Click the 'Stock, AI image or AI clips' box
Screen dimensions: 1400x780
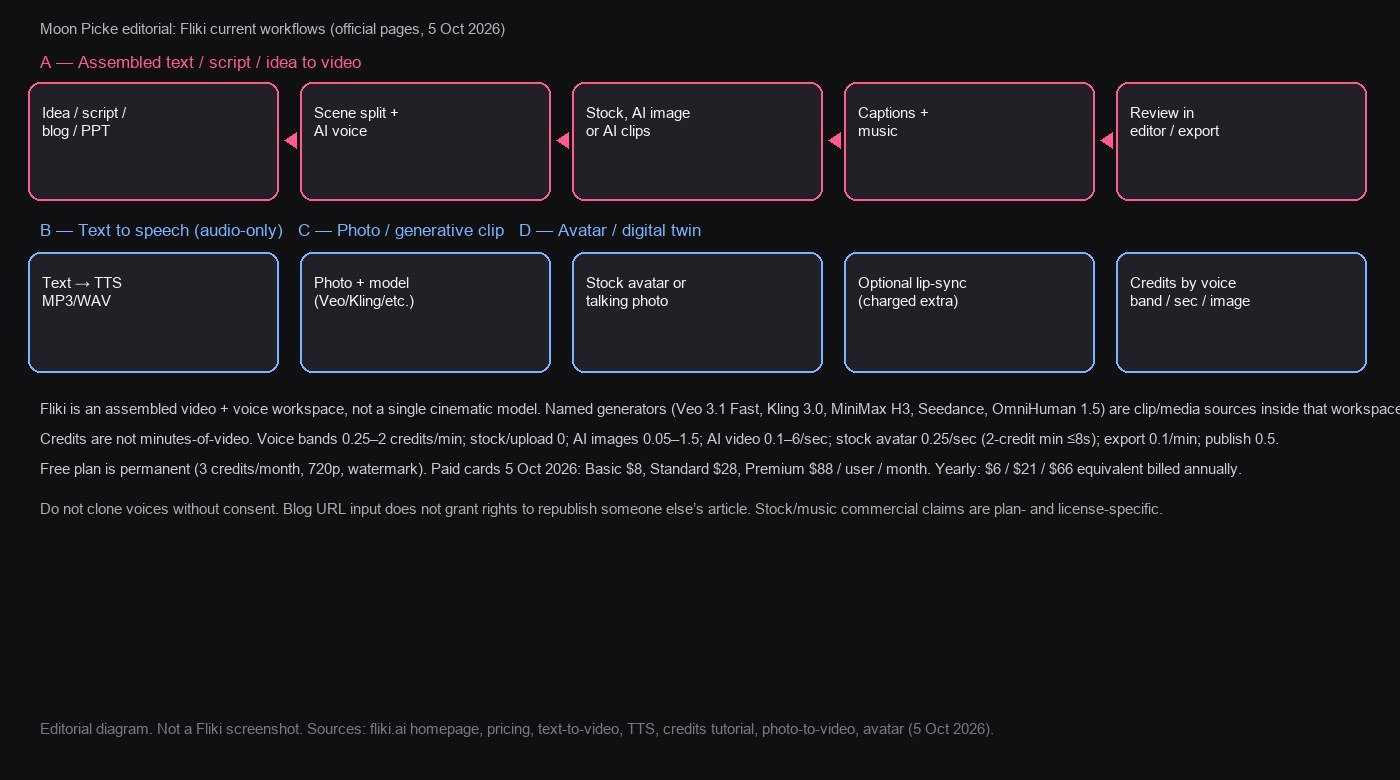click(697, 141)
